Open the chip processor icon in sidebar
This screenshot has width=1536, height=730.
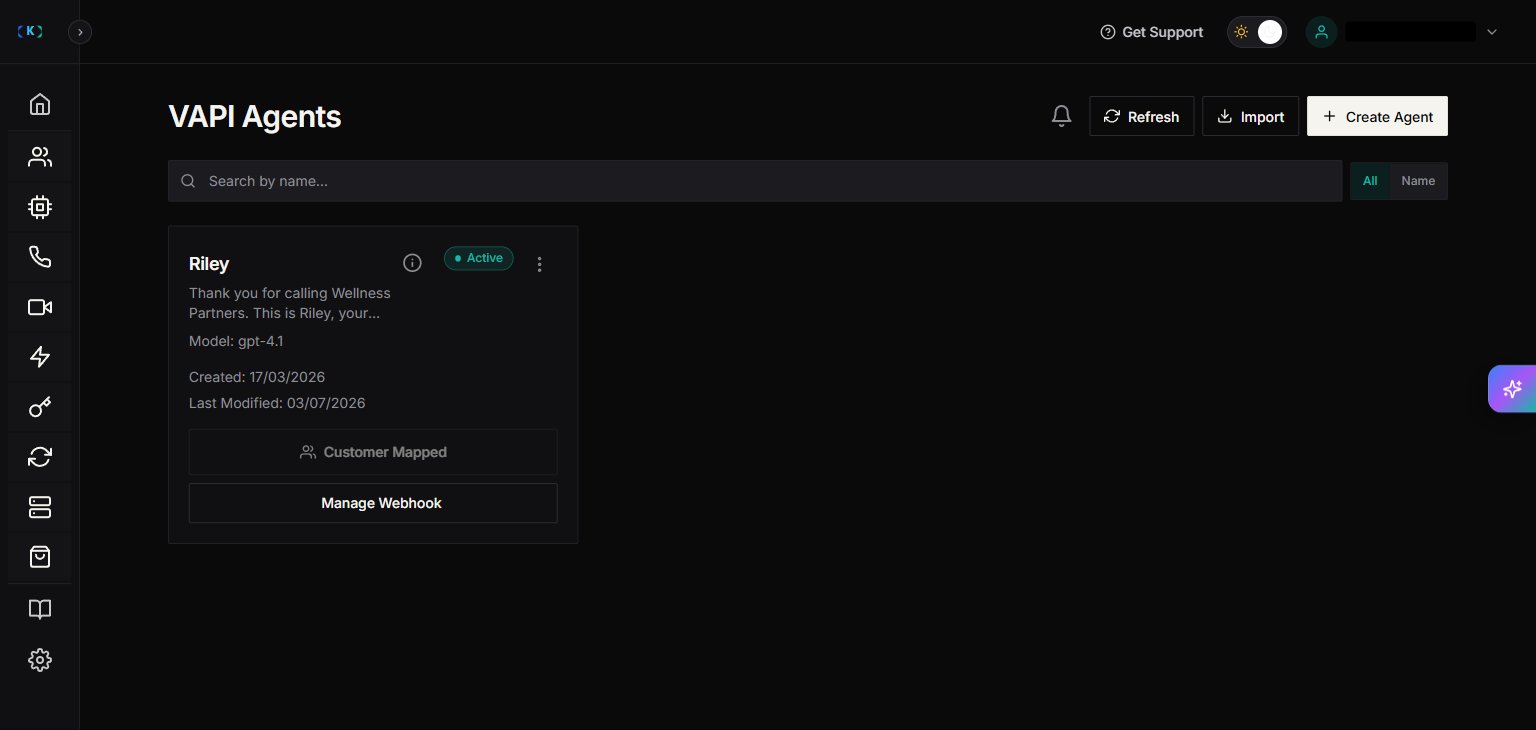click(x=40, y=207)
